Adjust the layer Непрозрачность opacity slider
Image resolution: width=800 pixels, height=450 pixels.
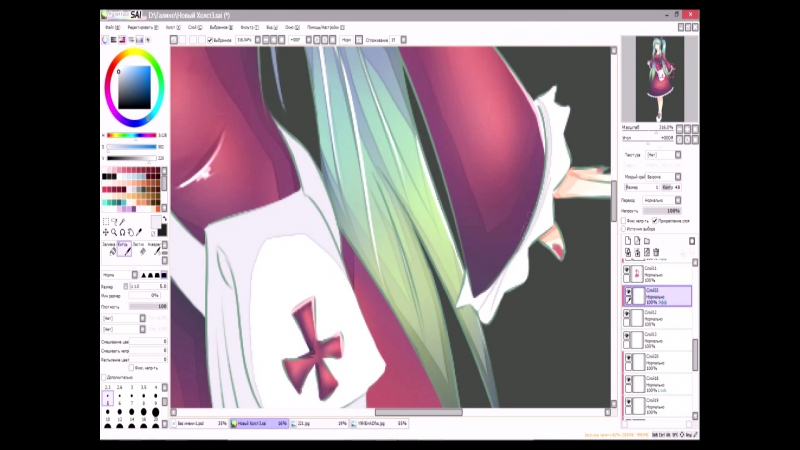click(661, 211)
